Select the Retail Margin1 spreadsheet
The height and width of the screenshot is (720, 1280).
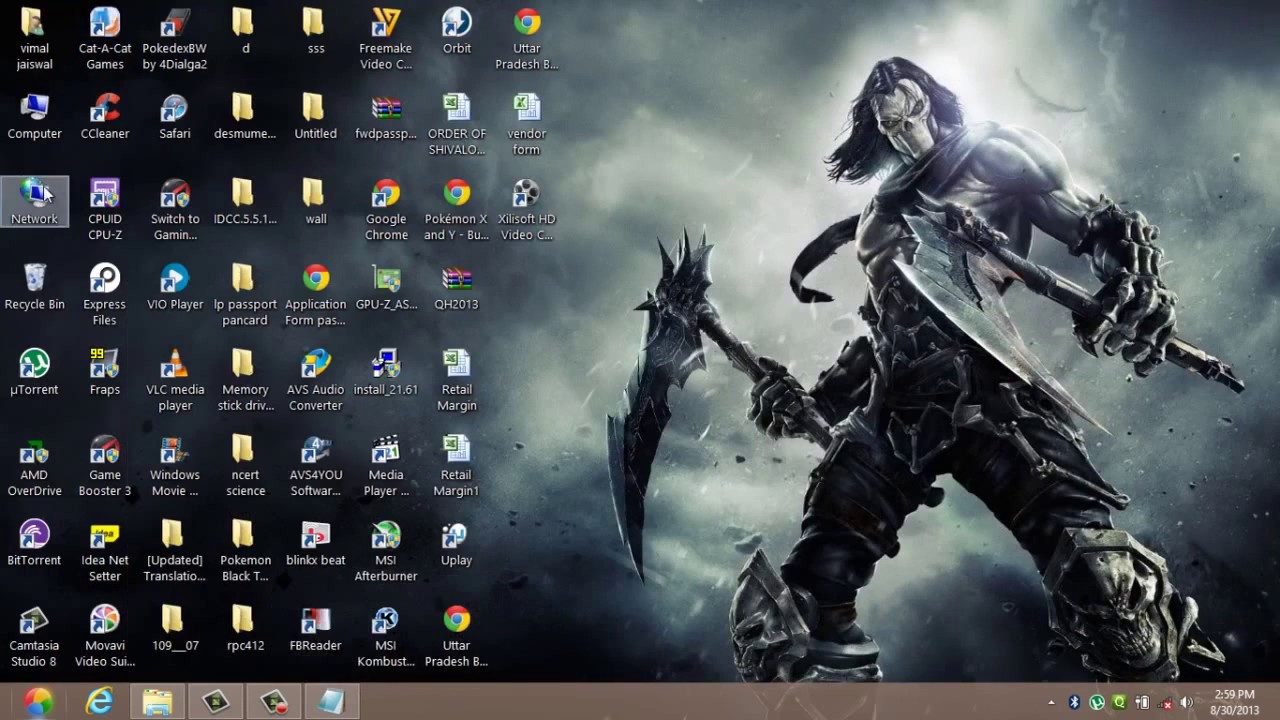pyautogui.click(x=456, y=466)
